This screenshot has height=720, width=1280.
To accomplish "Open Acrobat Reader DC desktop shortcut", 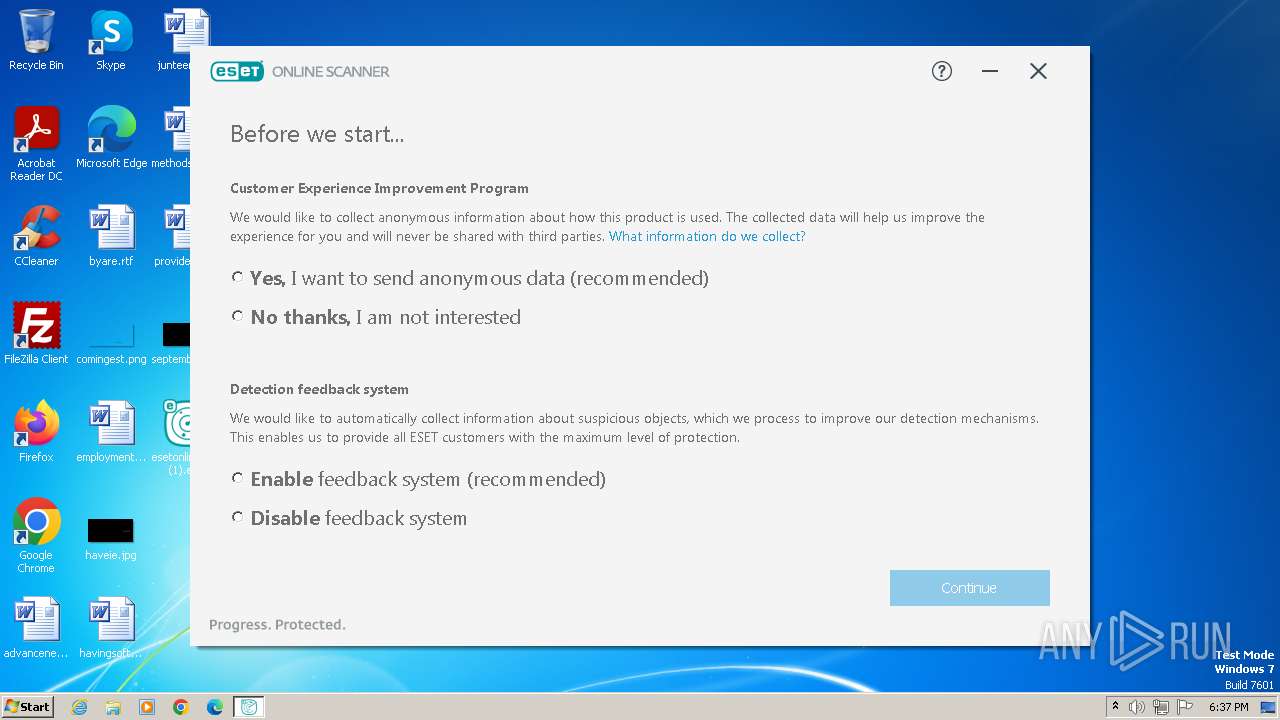I will (36, 144).
